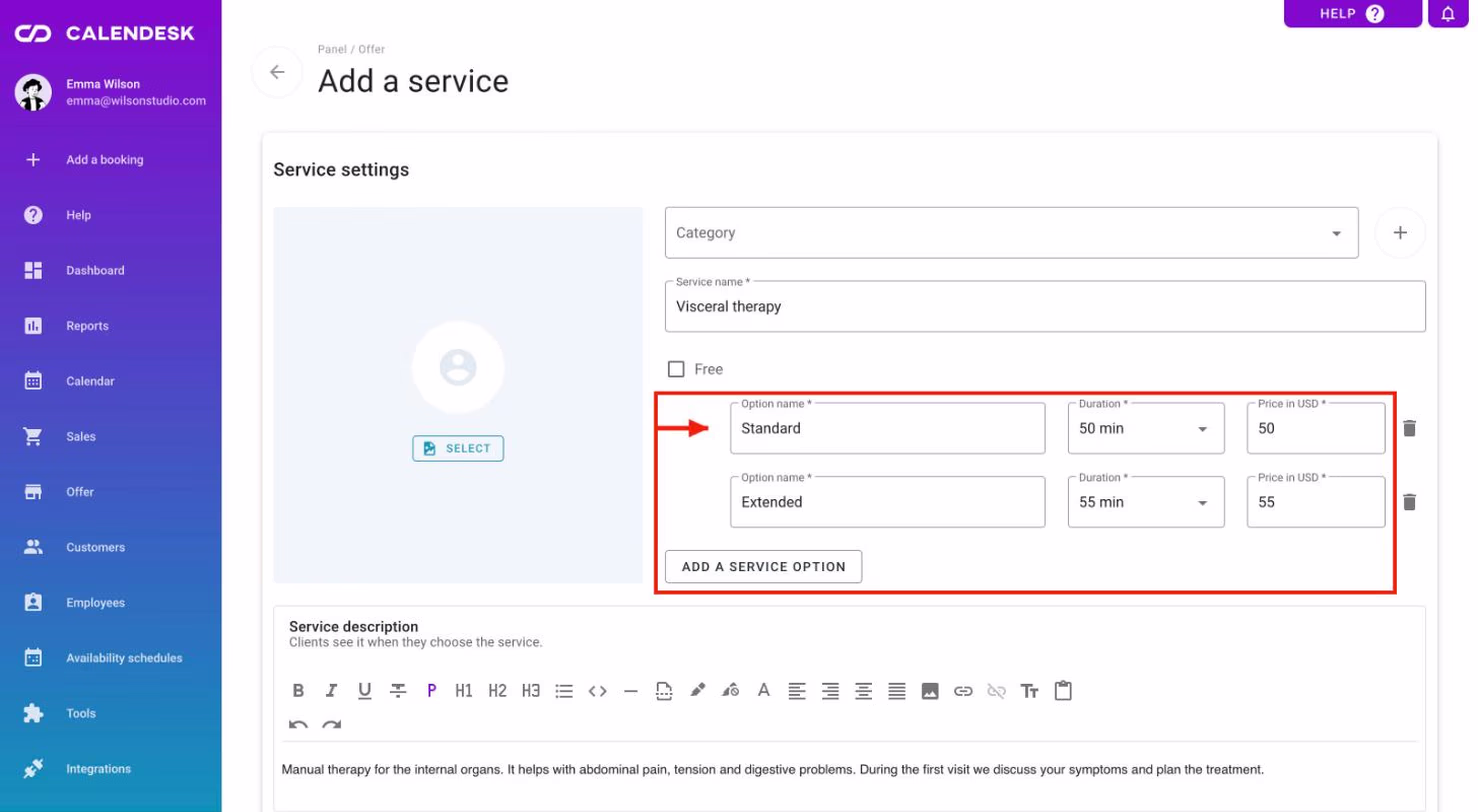Open Employees in the sidebar

(x=110, y=603)
